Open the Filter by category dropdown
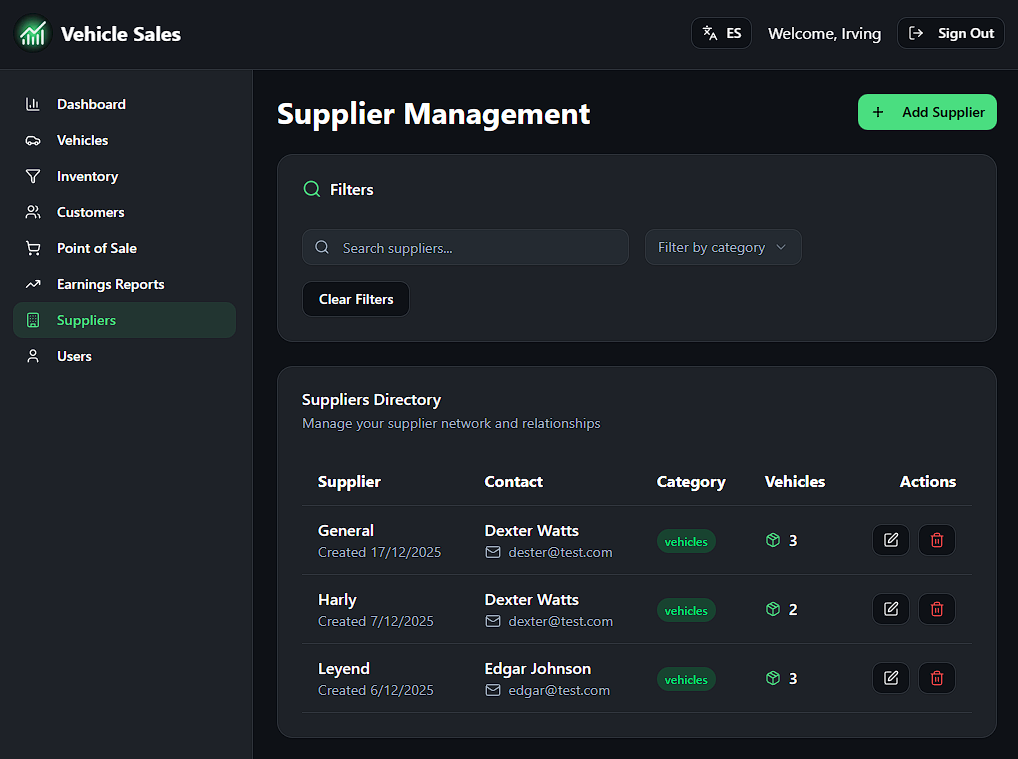The height and width of the screenshot is (759, 1018). point(723,247)
